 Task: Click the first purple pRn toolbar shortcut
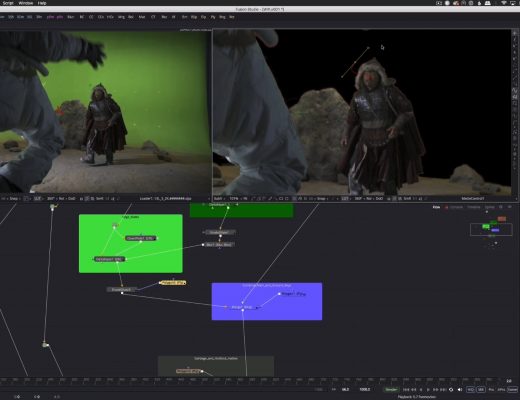(50, 17)
